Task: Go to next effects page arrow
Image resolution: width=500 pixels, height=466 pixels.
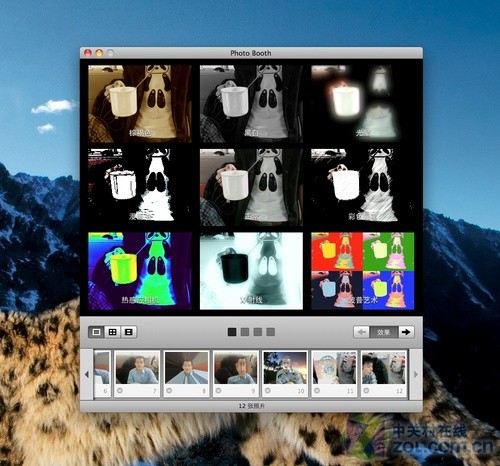Action: tap(406, 332)
